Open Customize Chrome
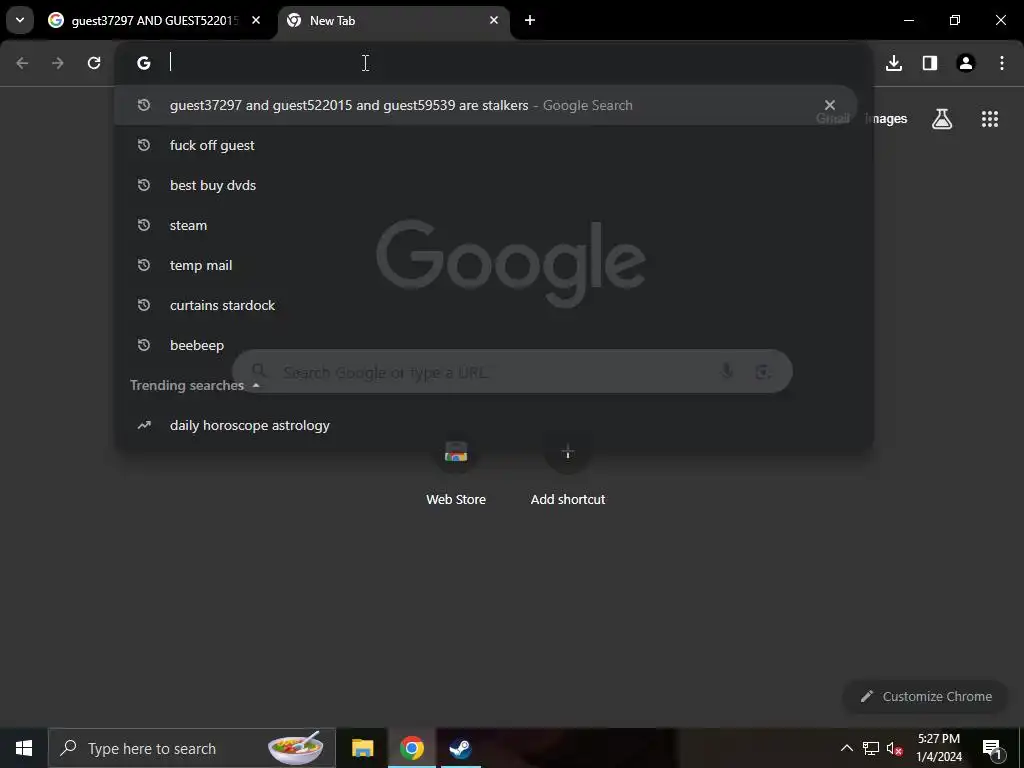This screenshot has width=1024, height=768. [926, 696]
